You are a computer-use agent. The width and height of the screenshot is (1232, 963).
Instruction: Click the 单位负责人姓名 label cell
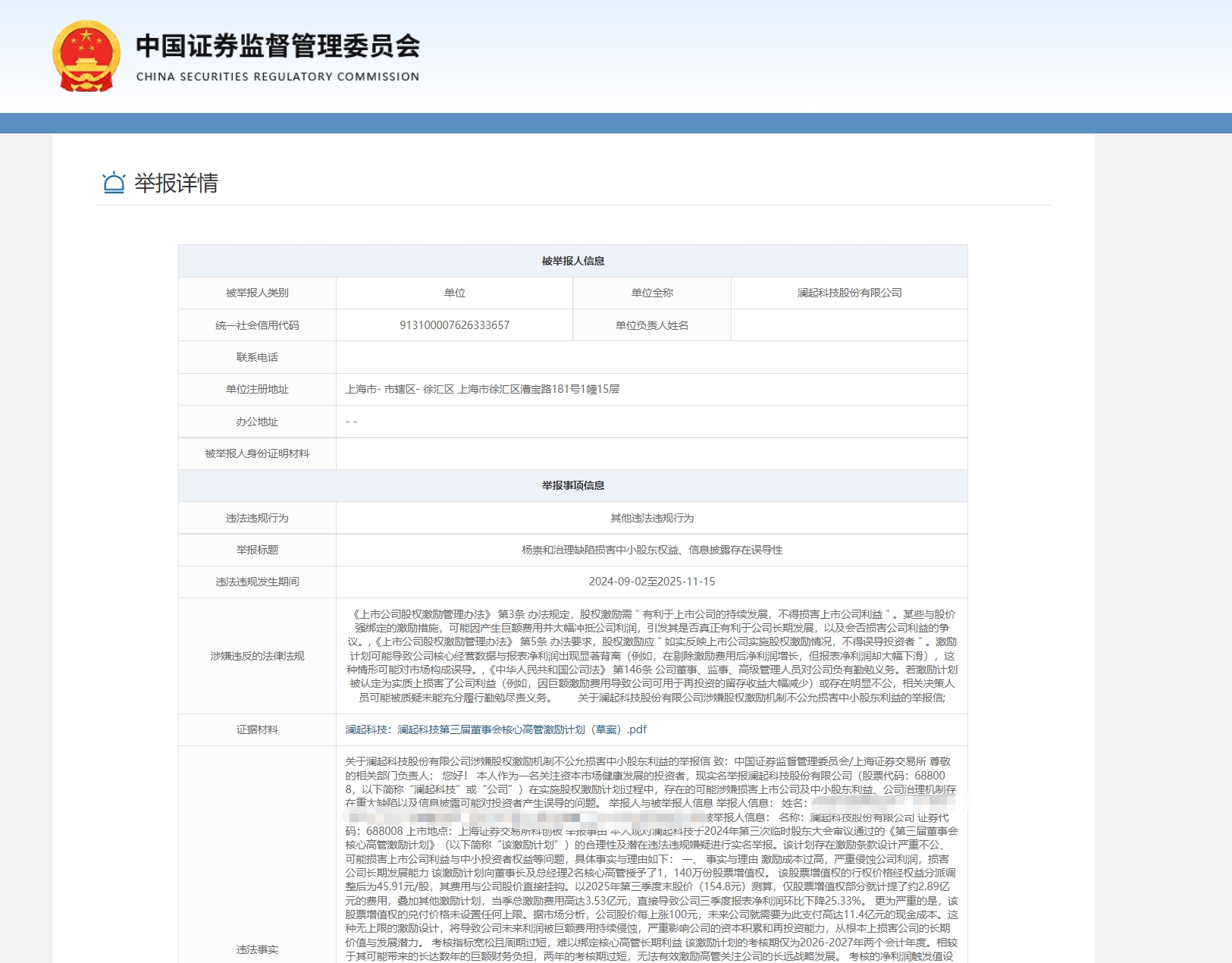(652, 325)
